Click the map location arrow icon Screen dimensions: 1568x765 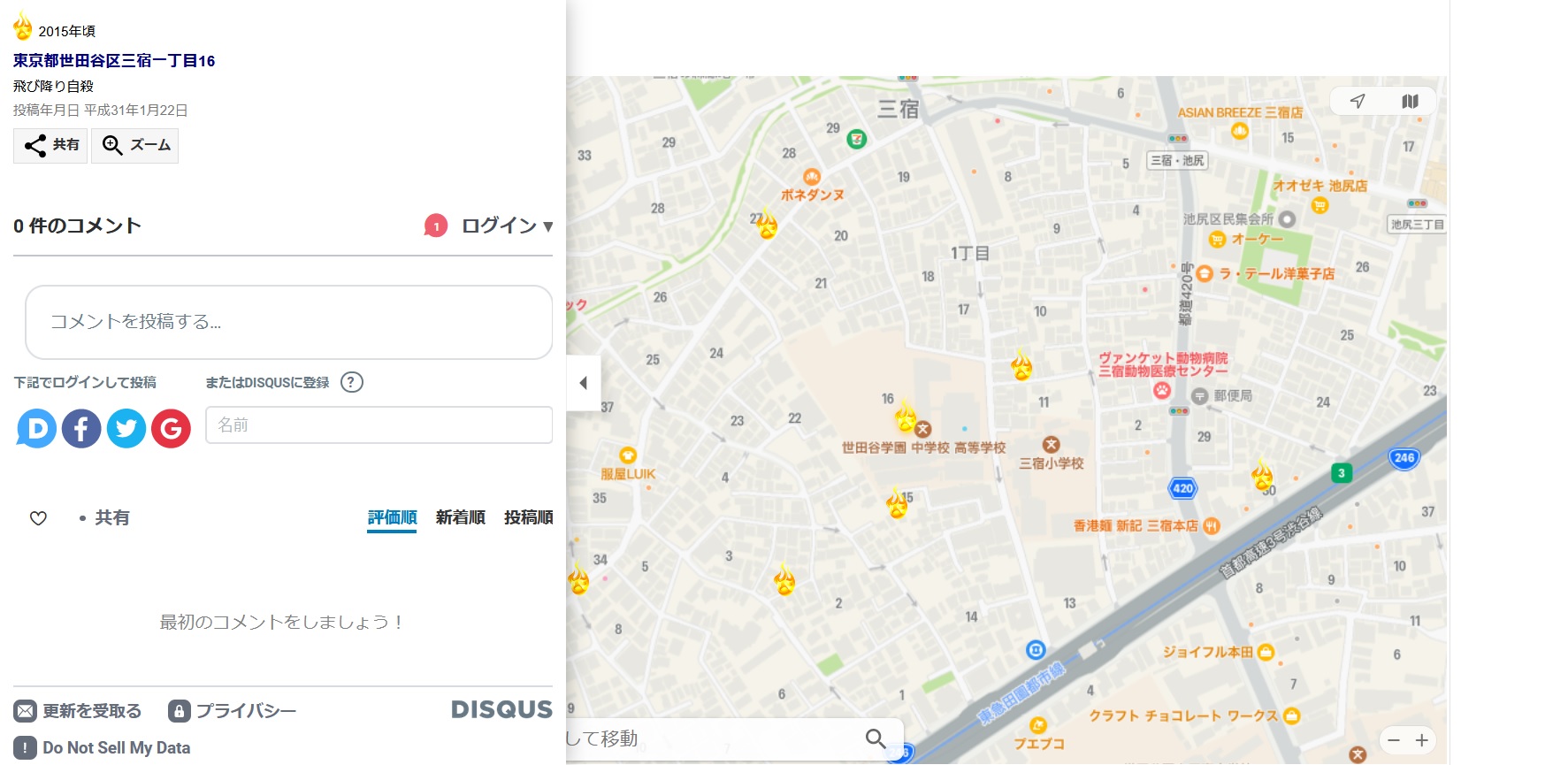pyautogui.click(x=1358, y=101)
